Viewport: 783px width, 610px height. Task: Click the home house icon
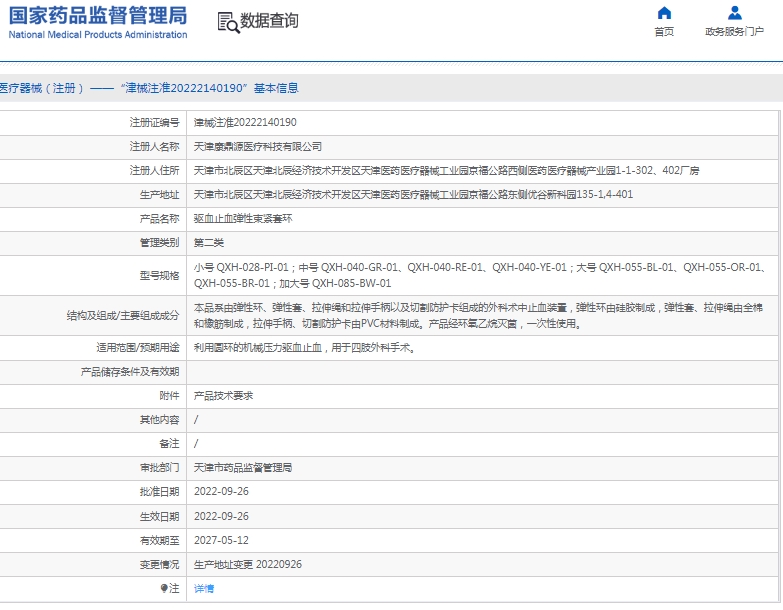coord(664,12)
